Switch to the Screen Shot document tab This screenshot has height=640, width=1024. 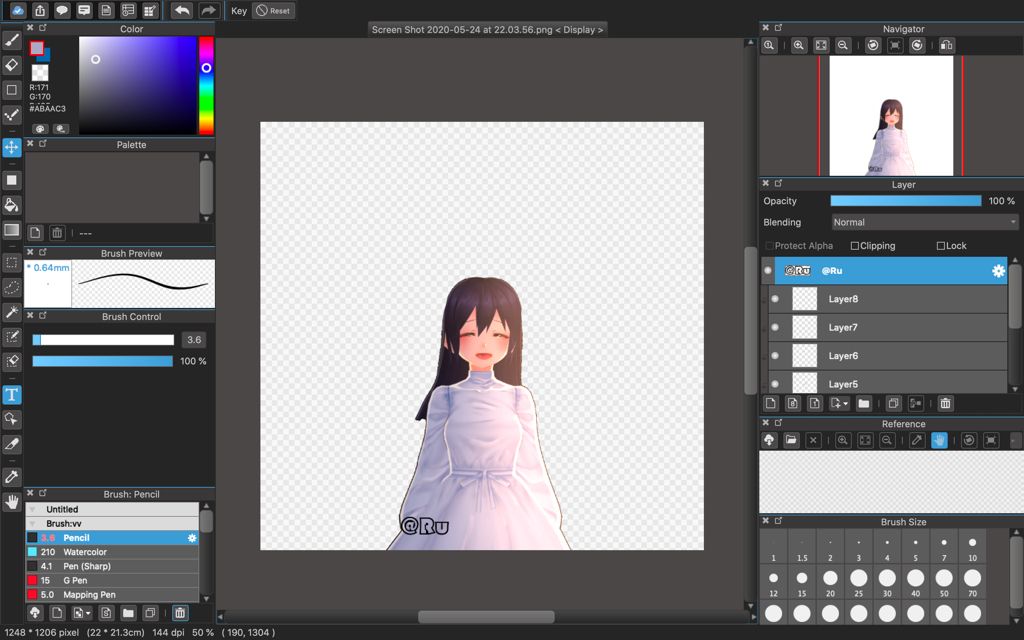pyautogui.click(x=487, y=29)
